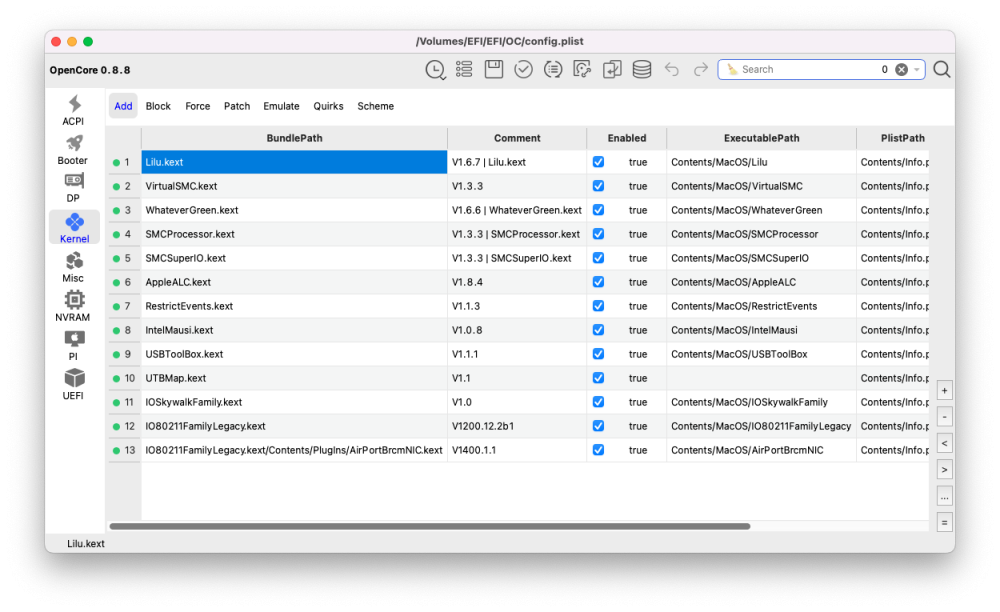Open the ACPI section in sidebar

[73, 110]
